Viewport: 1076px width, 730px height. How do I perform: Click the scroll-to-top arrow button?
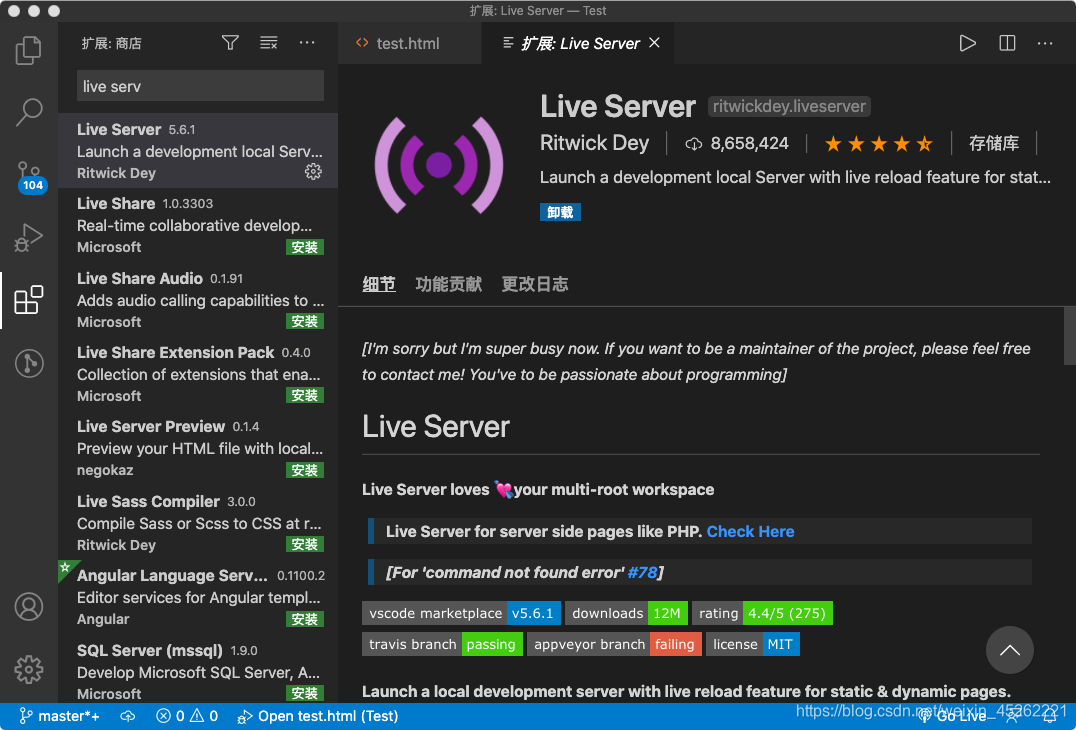point(1009,650)
